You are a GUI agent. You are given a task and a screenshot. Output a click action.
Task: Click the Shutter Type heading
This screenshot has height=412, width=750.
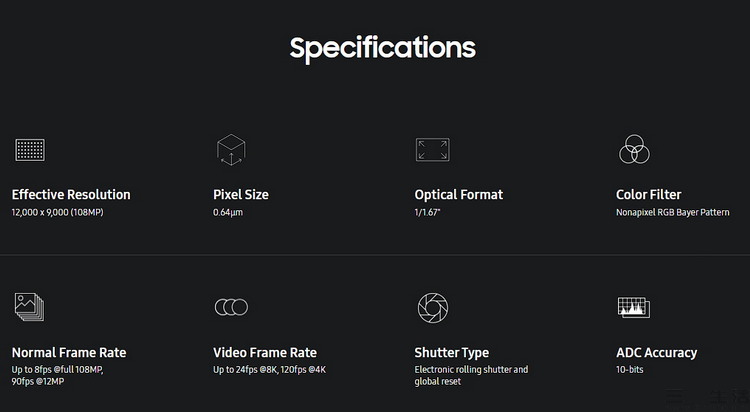tap(452, 352)
